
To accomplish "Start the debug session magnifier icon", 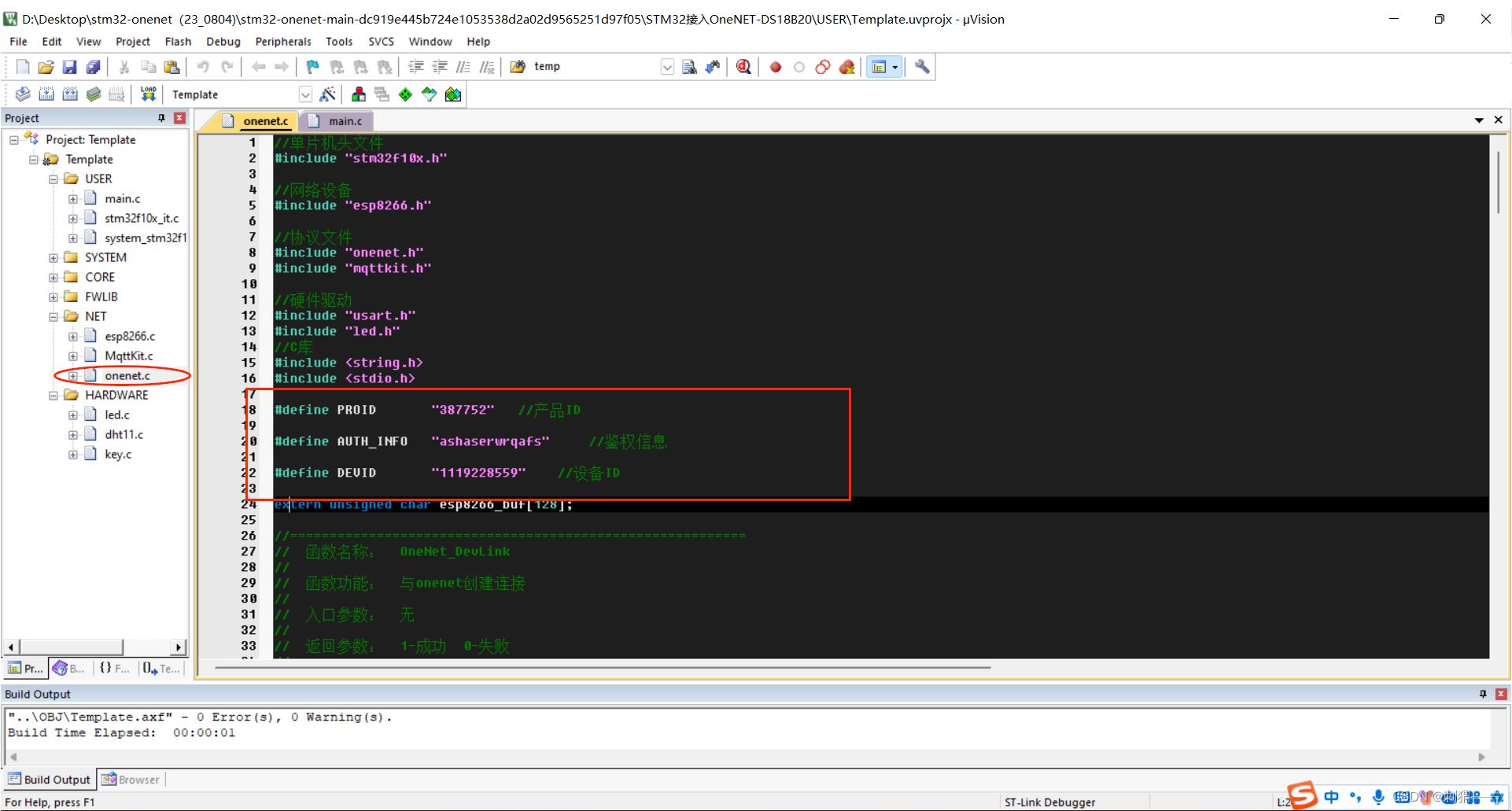I will tap(743, 67).
